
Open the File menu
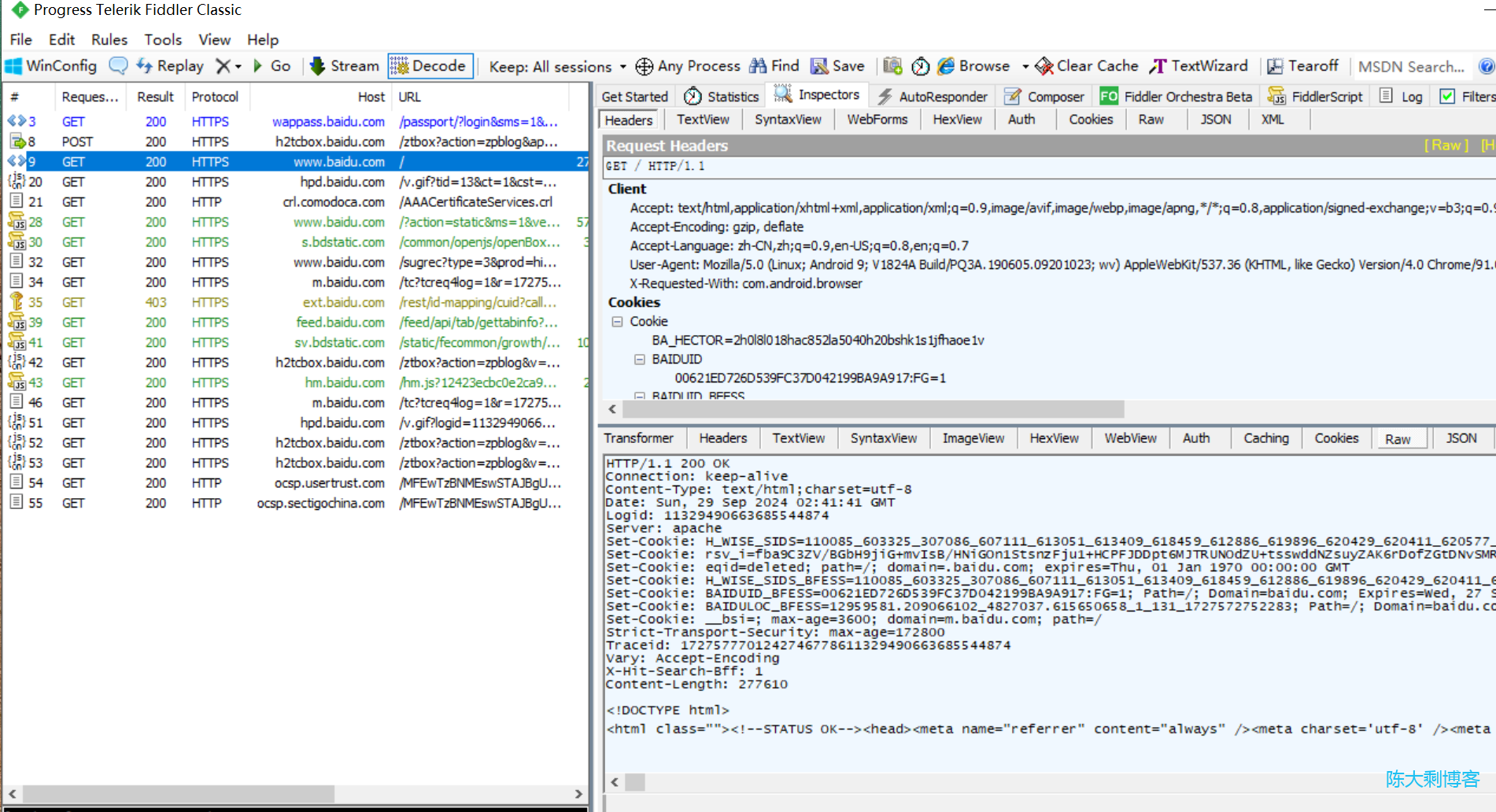(x=21, y=39)
